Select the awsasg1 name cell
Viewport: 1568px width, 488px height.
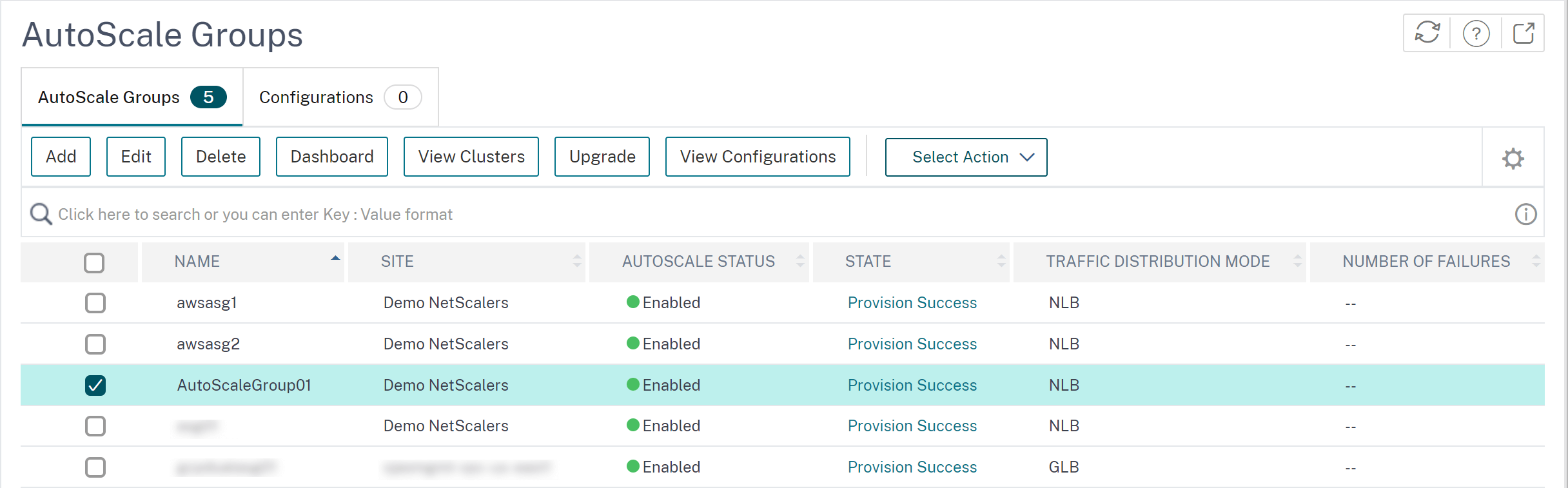(206, 302)
